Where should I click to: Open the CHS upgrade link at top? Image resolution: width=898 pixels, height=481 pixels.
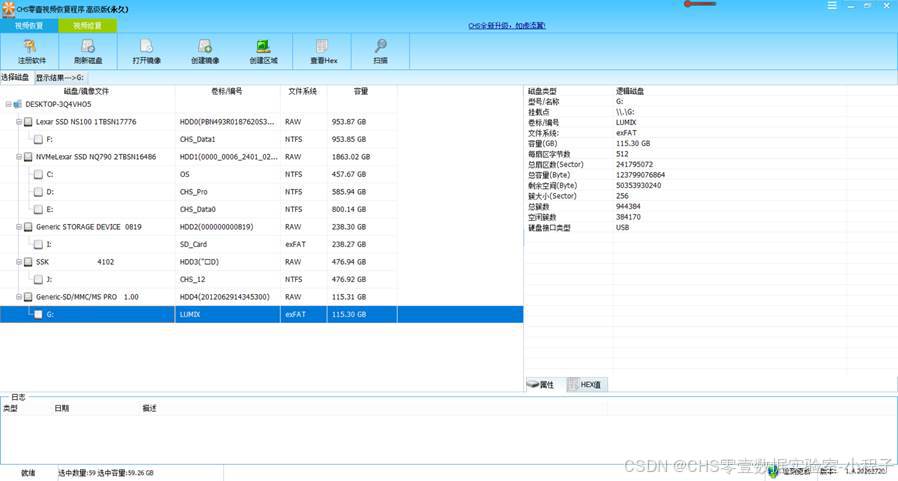[507, 25]
